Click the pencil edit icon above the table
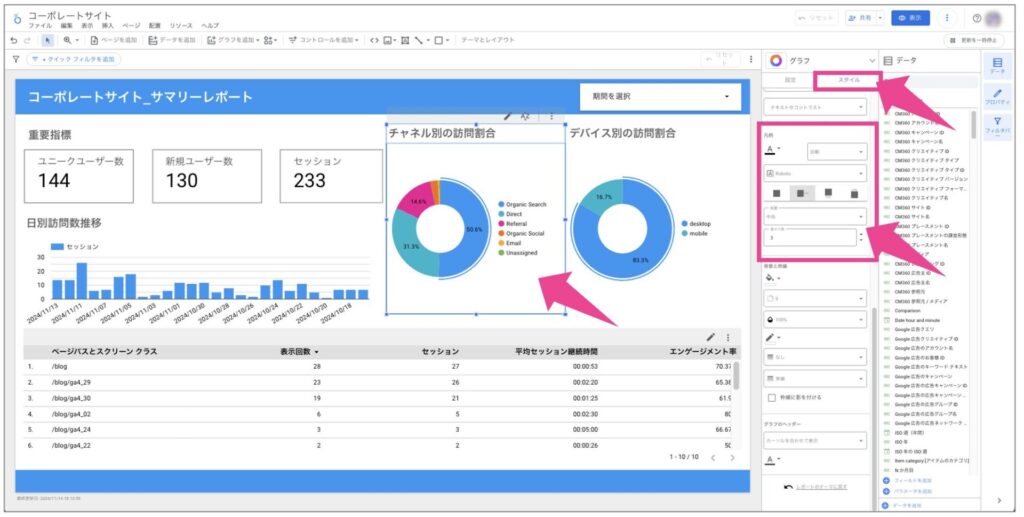Viewport: 1024px width, 517px height. [x=711, y=337]
